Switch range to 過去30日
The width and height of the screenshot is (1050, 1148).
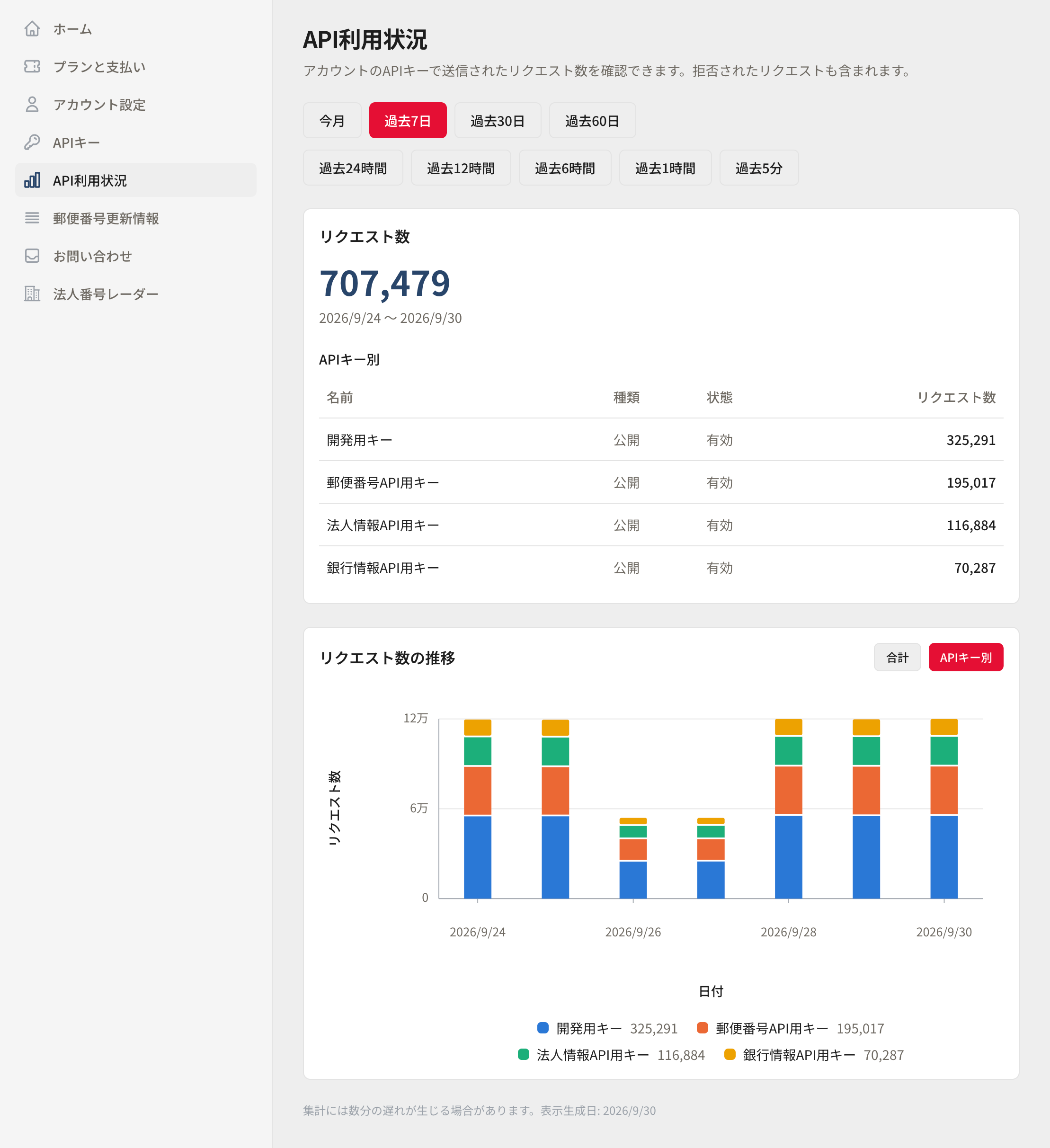click(498, 121)
